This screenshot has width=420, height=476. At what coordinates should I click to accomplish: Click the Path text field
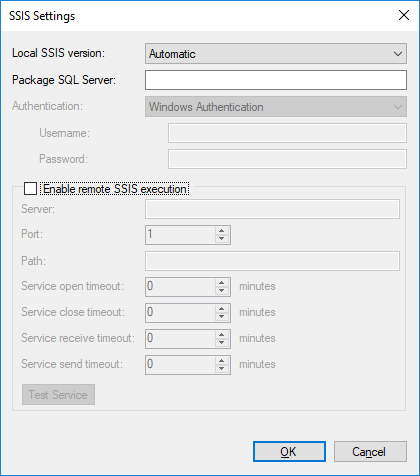[272, 261]
